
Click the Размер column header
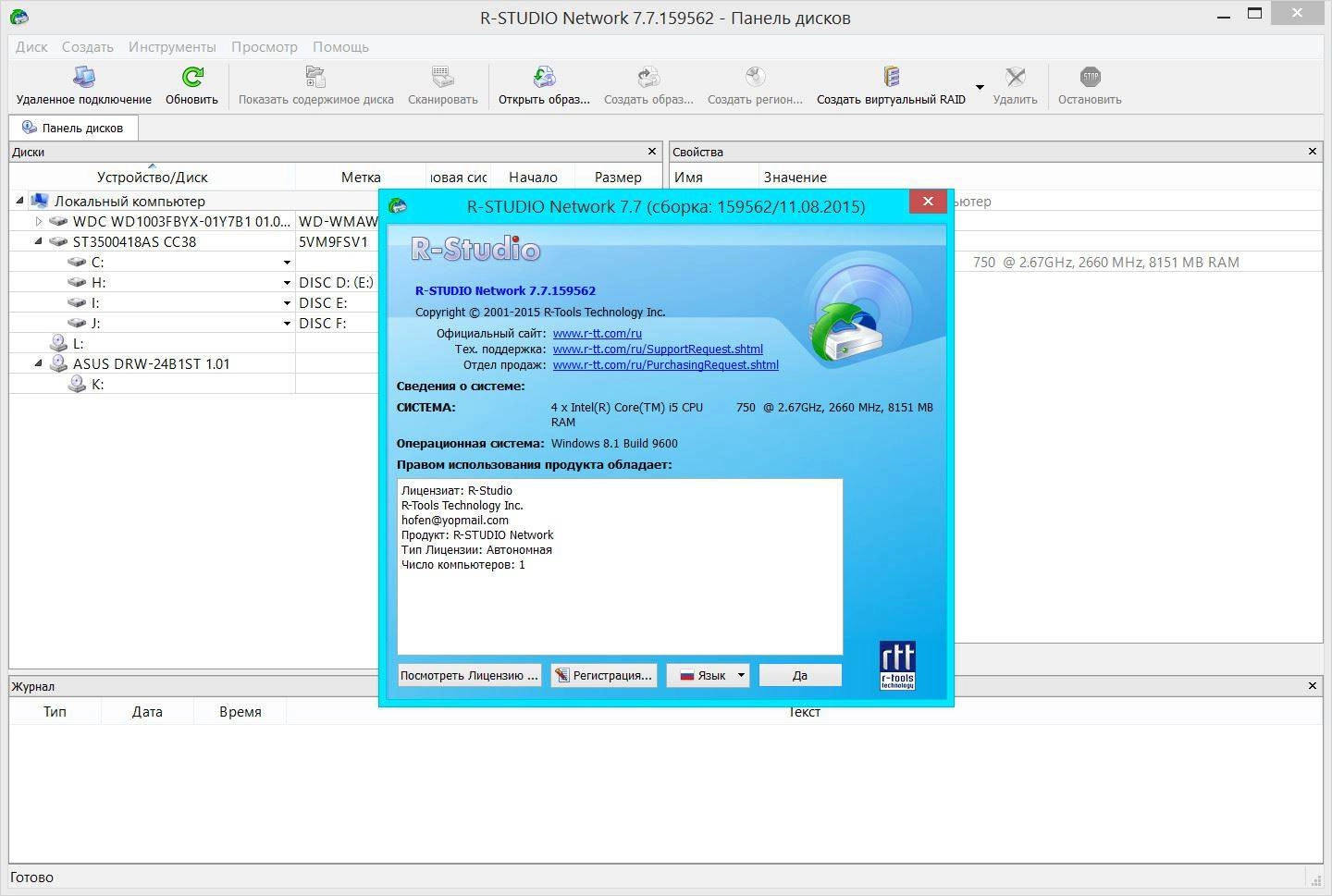click(x=618, y=177)
